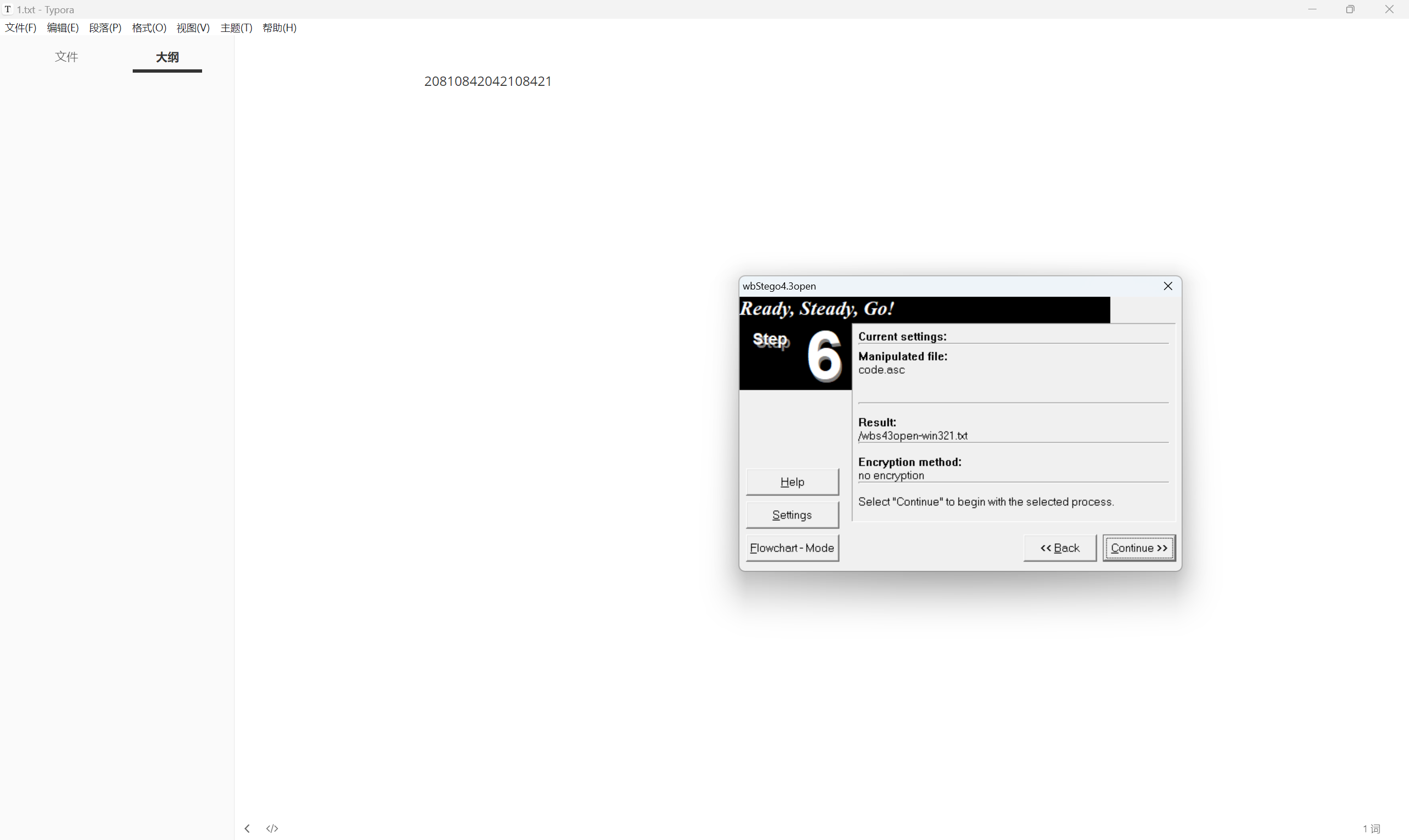
Task: Click the Help button in wbStego
Action: click(x=792, y=482)
